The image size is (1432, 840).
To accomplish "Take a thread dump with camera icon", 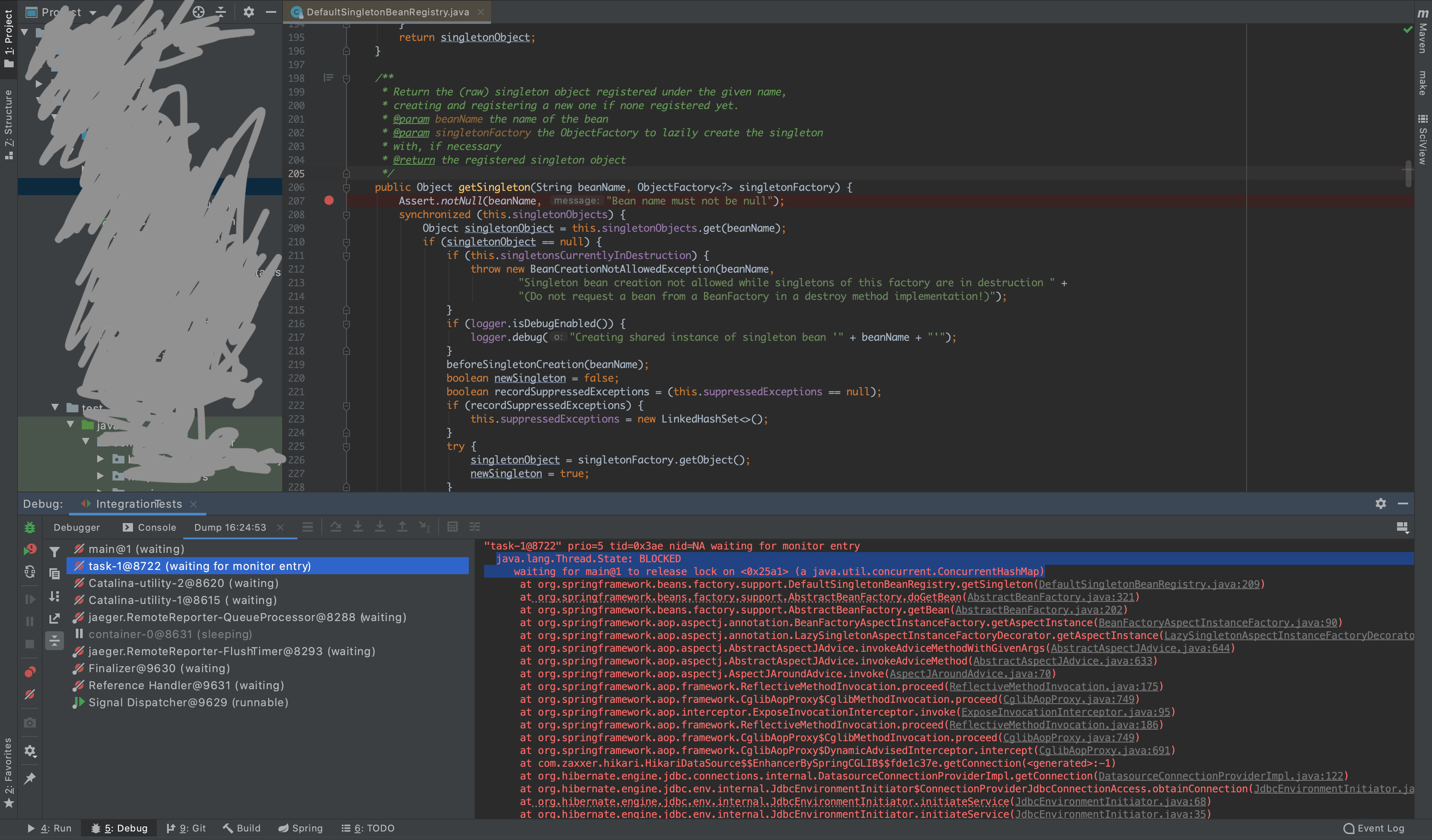I will click(x=30, y=722).
